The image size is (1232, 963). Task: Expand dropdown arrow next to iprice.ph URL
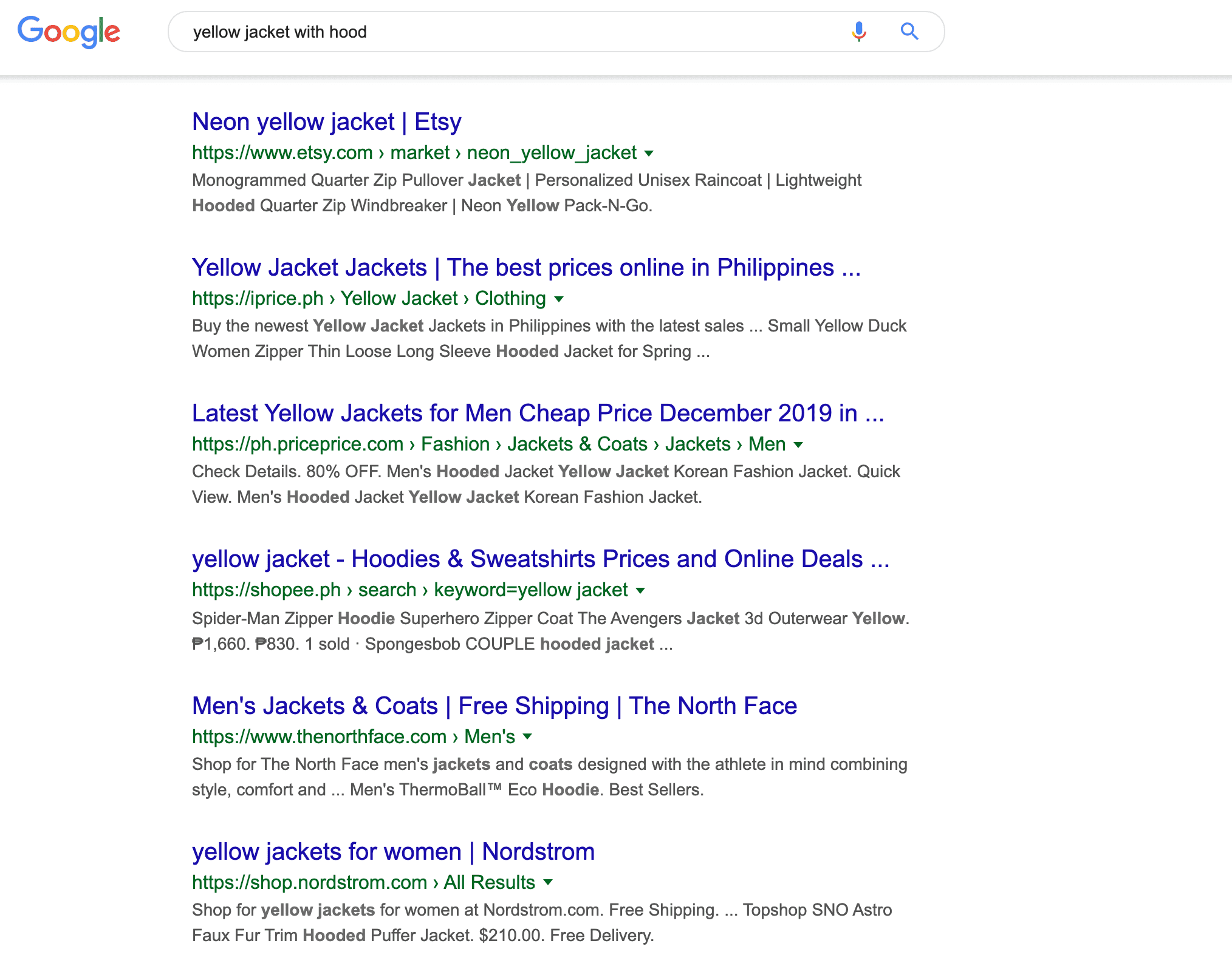pos(559,299)
